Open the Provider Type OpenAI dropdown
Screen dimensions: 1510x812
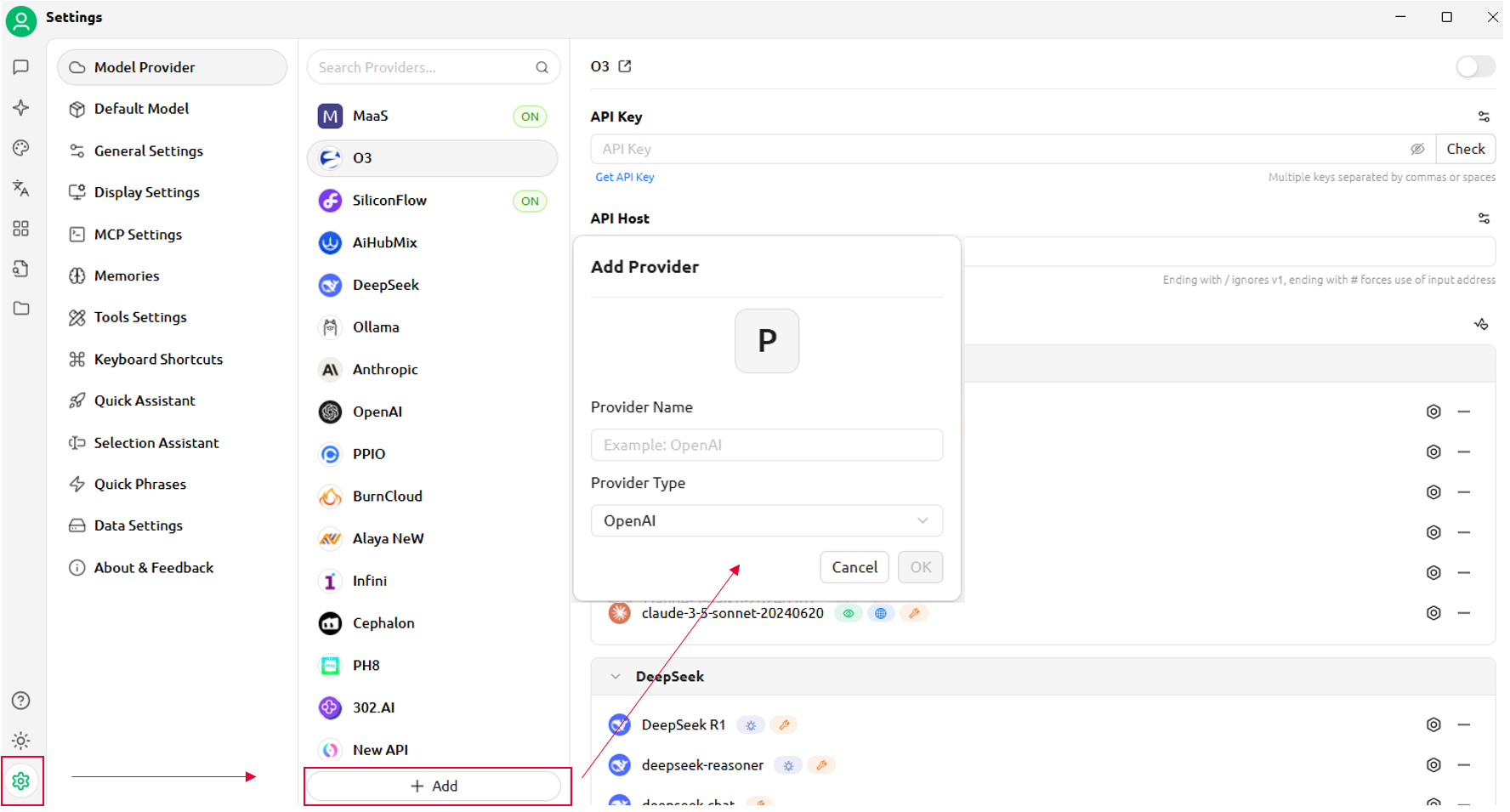(x=767, y=521)
